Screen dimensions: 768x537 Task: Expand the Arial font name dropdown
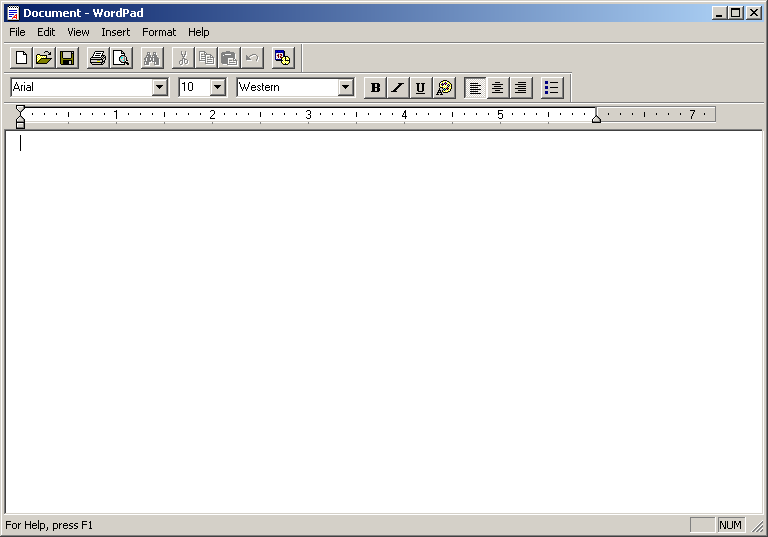(159, 88)
